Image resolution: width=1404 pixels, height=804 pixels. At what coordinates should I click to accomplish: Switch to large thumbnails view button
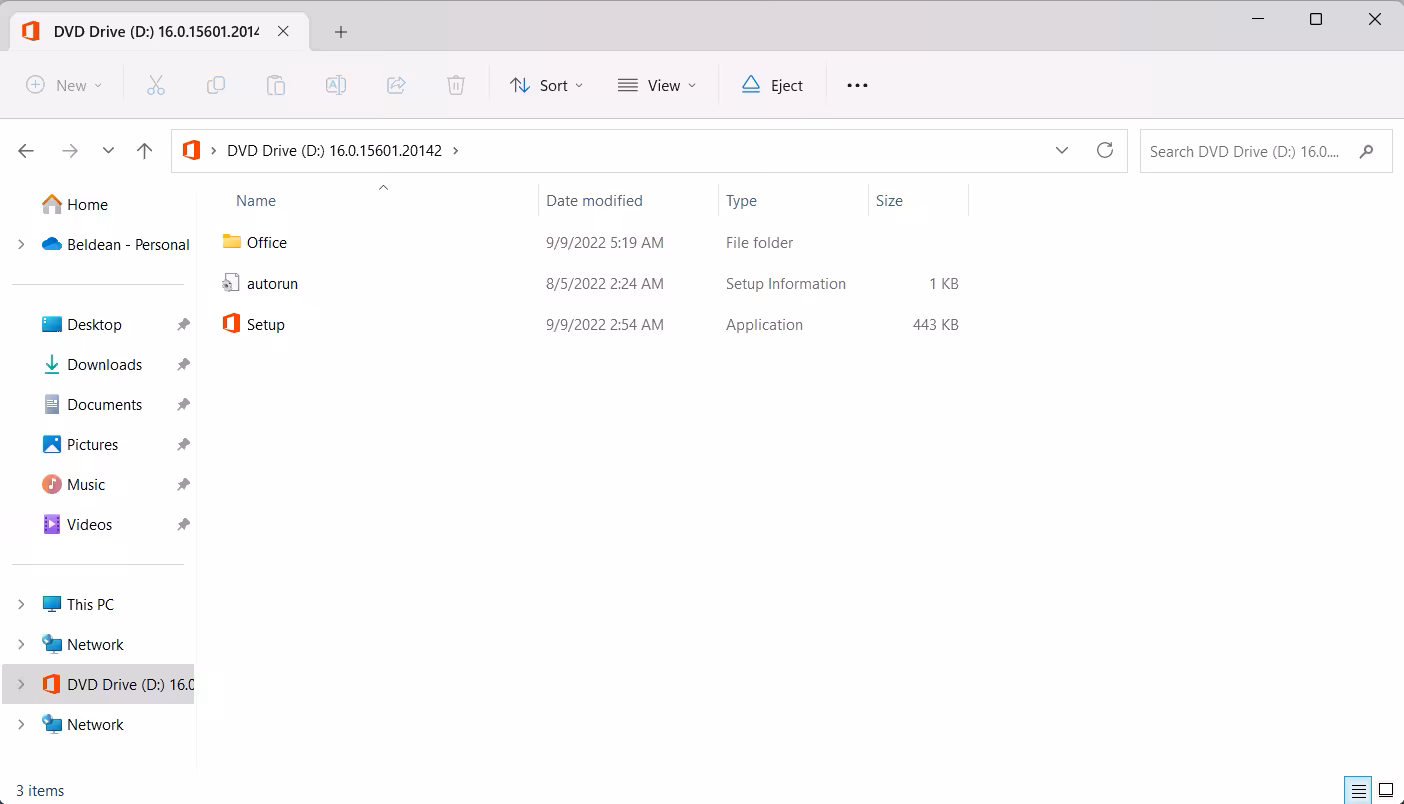(1386, 790)
